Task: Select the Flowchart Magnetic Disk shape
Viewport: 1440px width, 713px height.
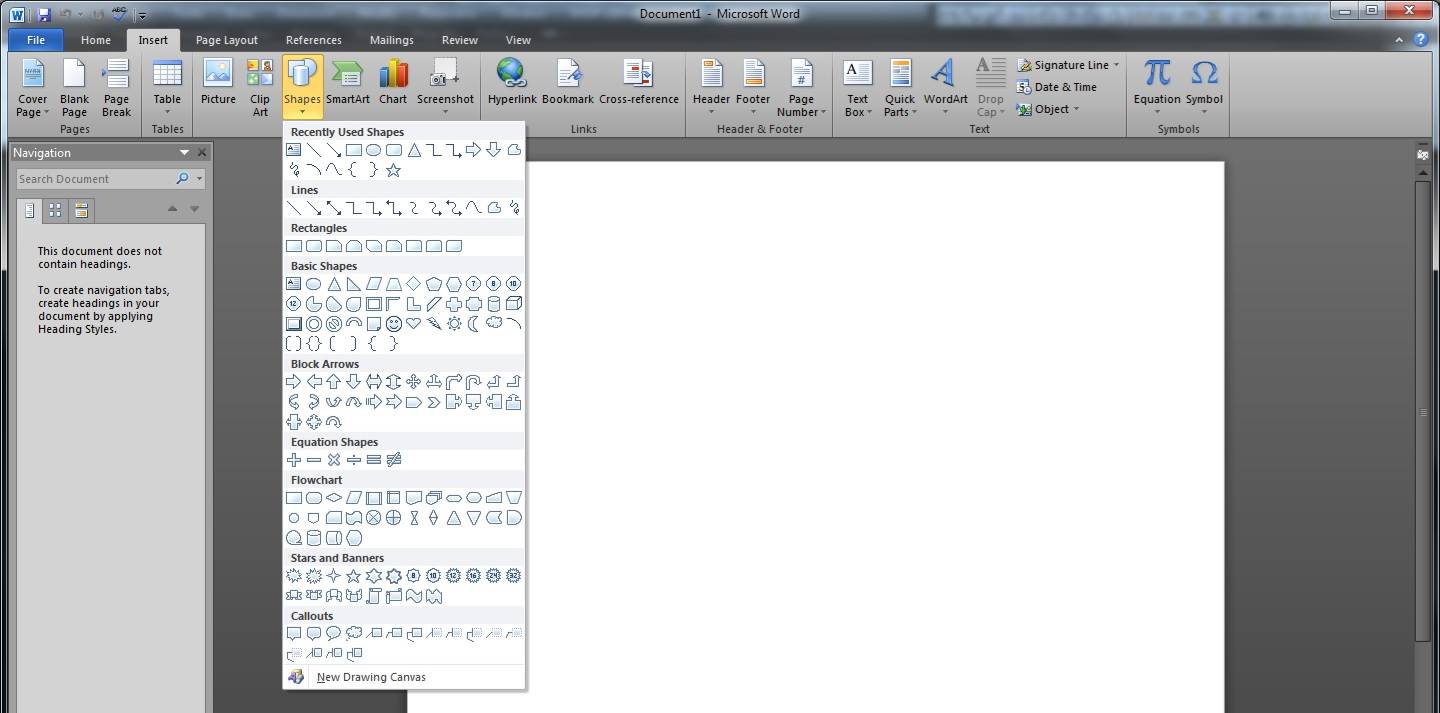Action: click(x=314, y=538)
